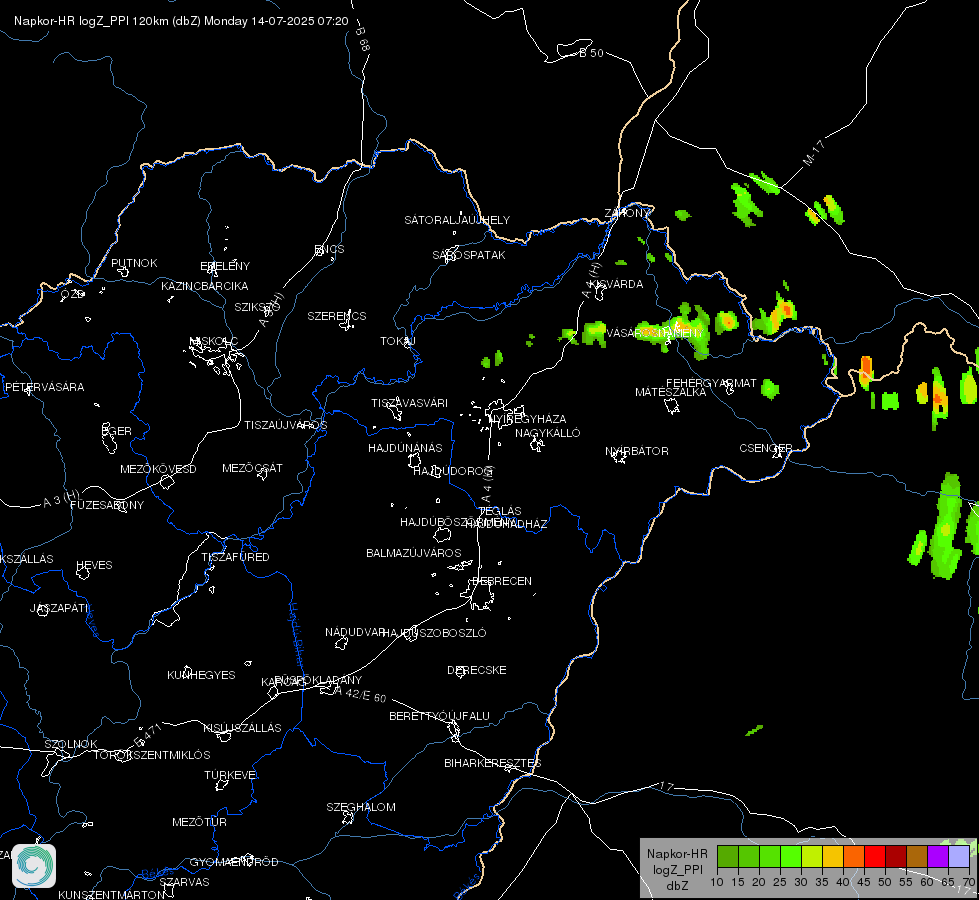Click the DEBRECEN city label
The image size is (979, 900).
point(501,581)
